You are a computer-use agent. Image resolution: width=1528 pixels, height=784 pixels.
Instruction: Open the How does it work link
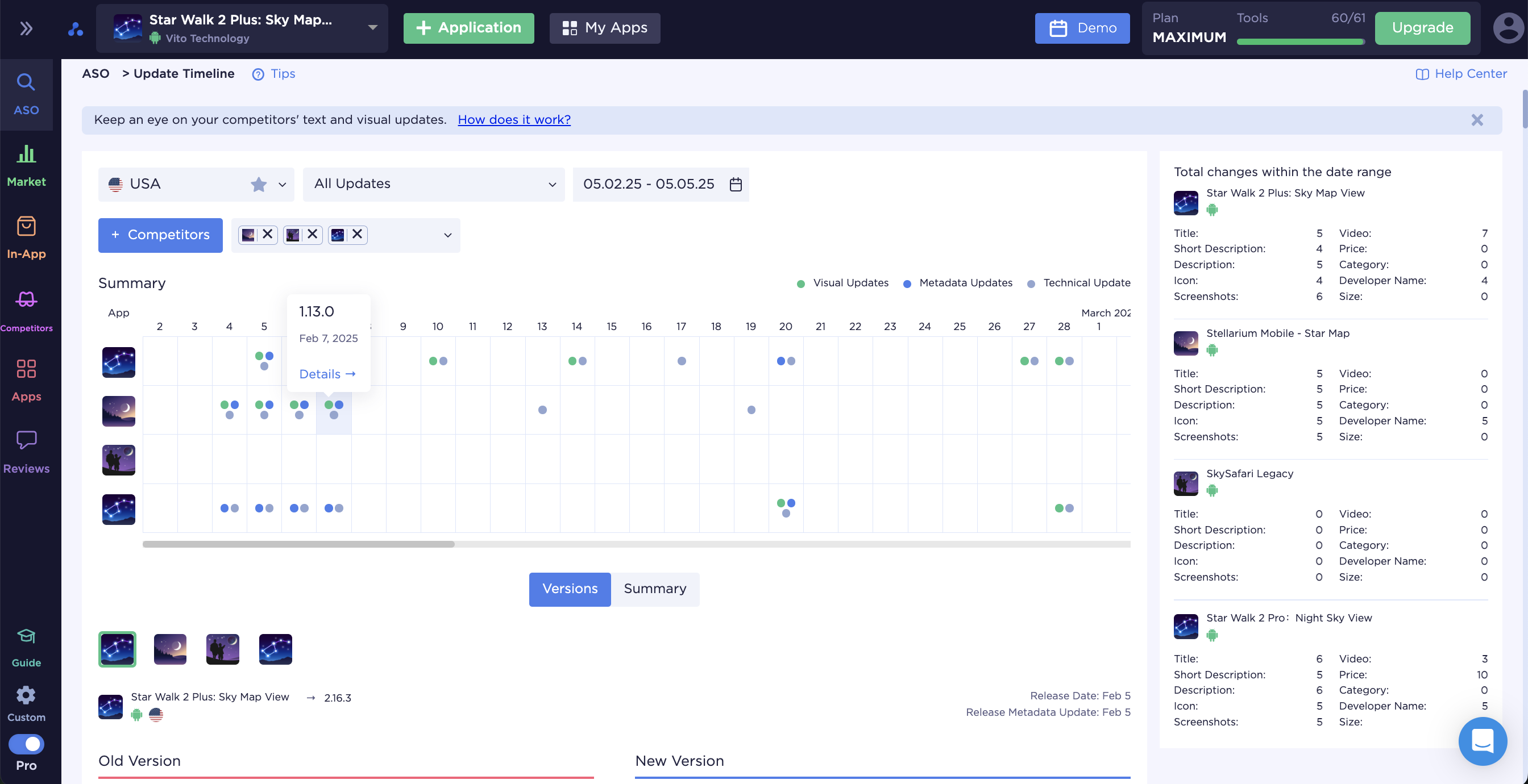click(x=514, y=120)
